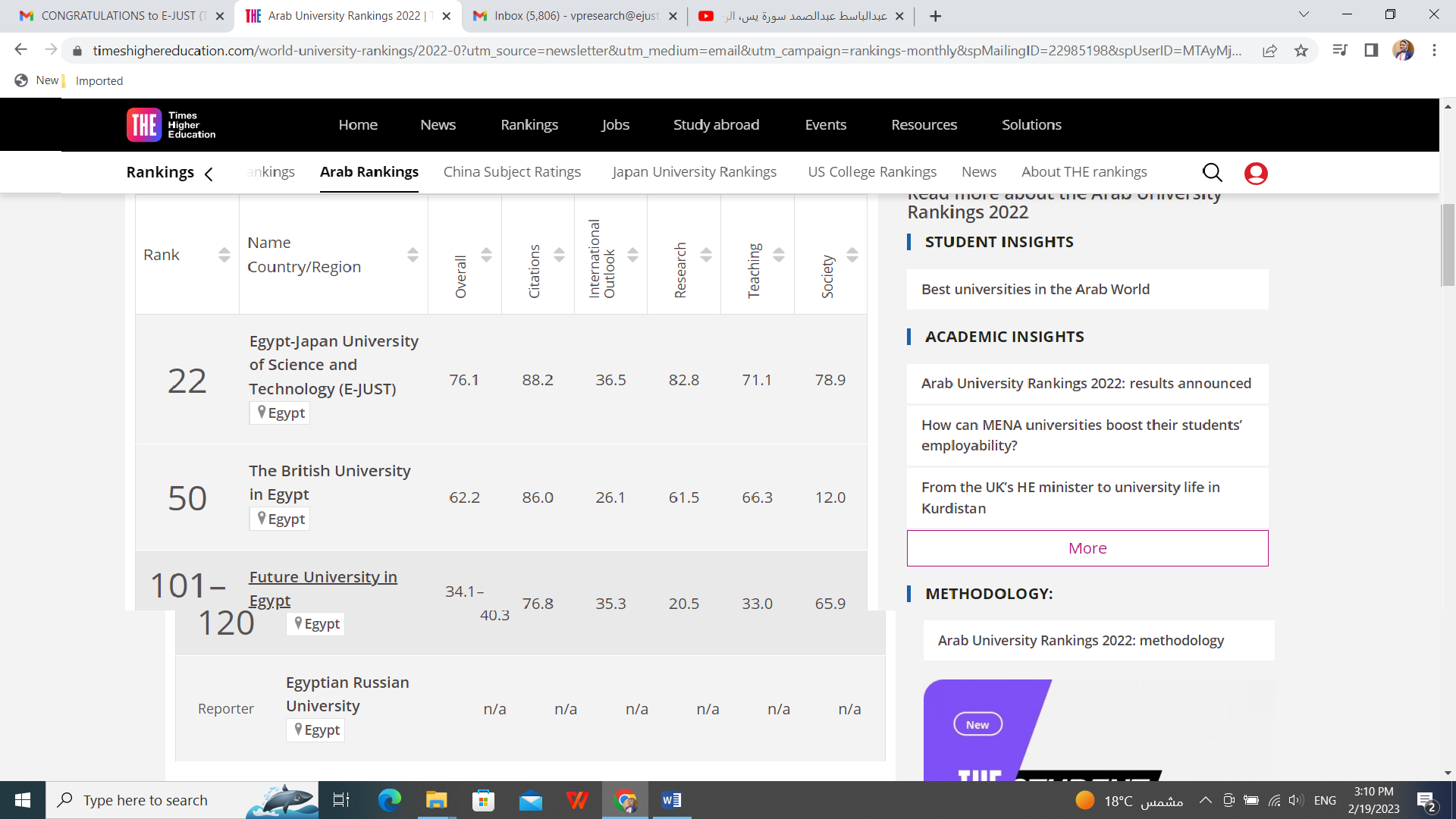The width and height of the screenshot is (1456, 819).
Task: Click the share page icon in address bar
Action: [1269, 51]
